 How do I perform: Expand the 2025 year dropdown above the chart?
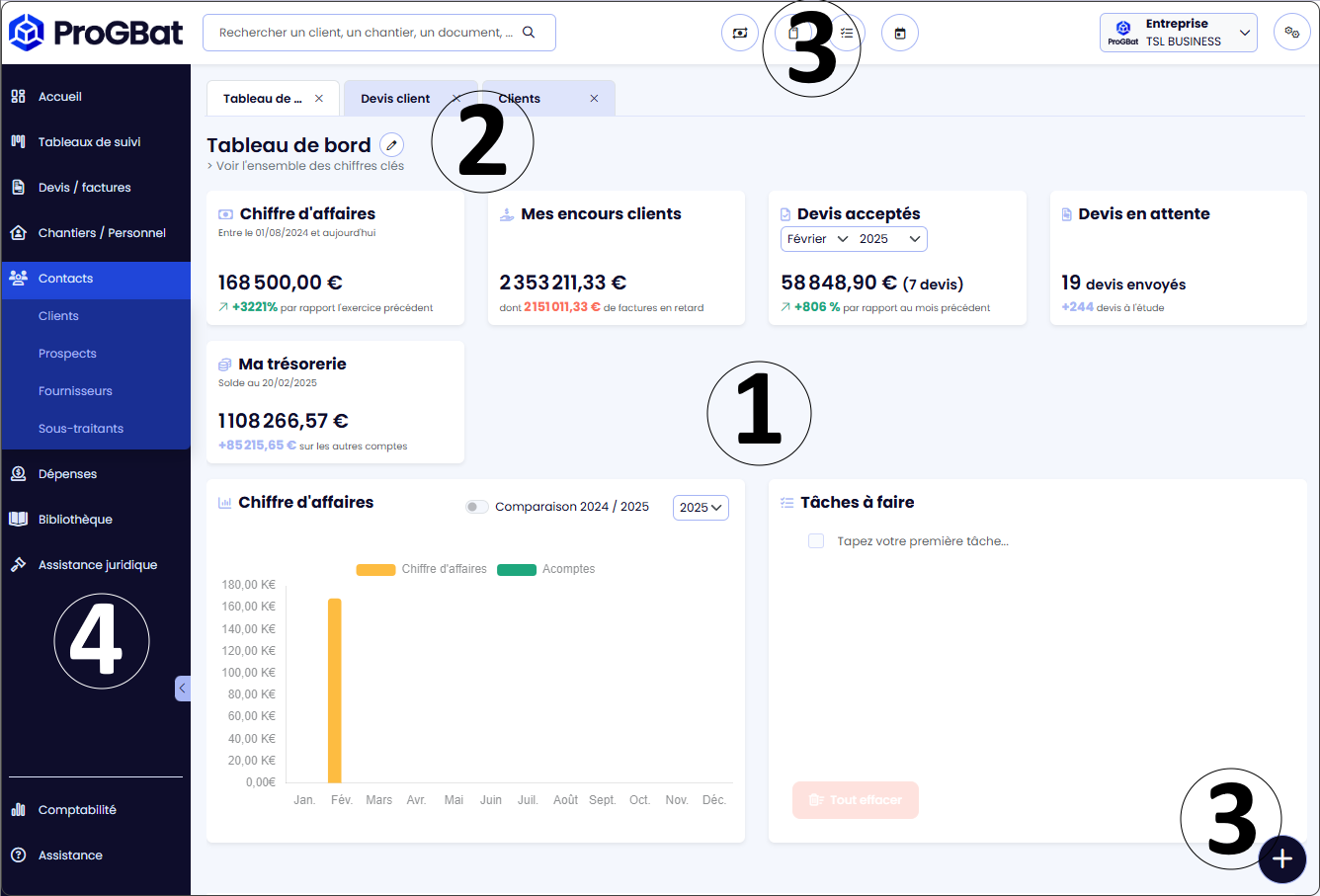[701, 508]
